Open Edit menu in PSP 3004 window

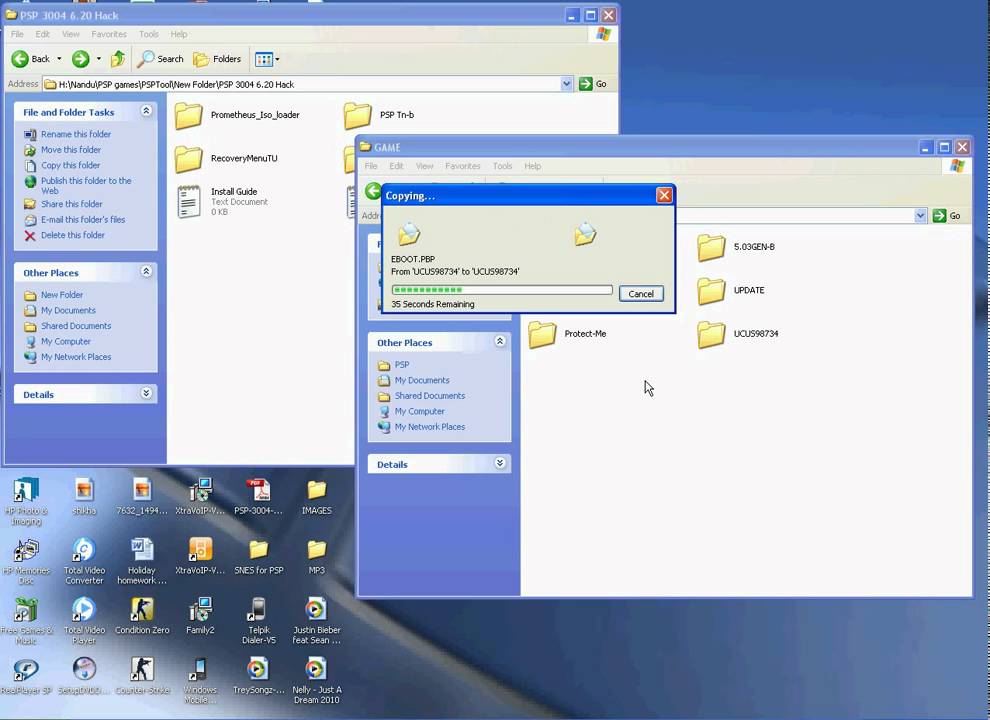[42, 34]
